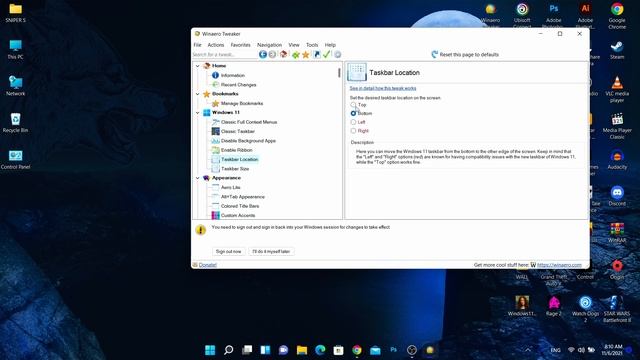Open the Help menu
This screenshot has width=640, height=360.
point(330,45)
